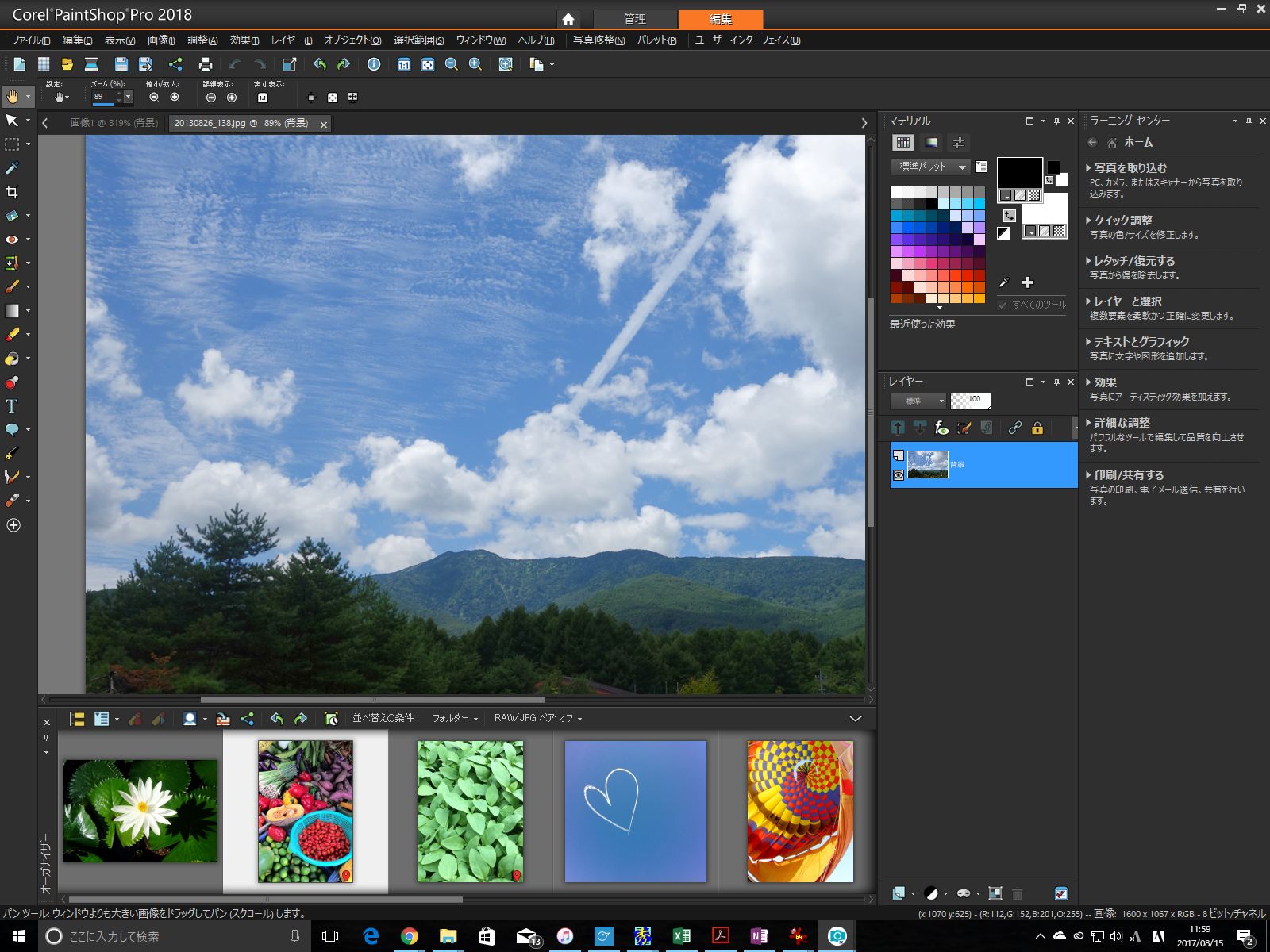This screenshot has width=1270, height=952.
Task: Click the レイヤーと選択 topic link
Action: point(1128,301)
